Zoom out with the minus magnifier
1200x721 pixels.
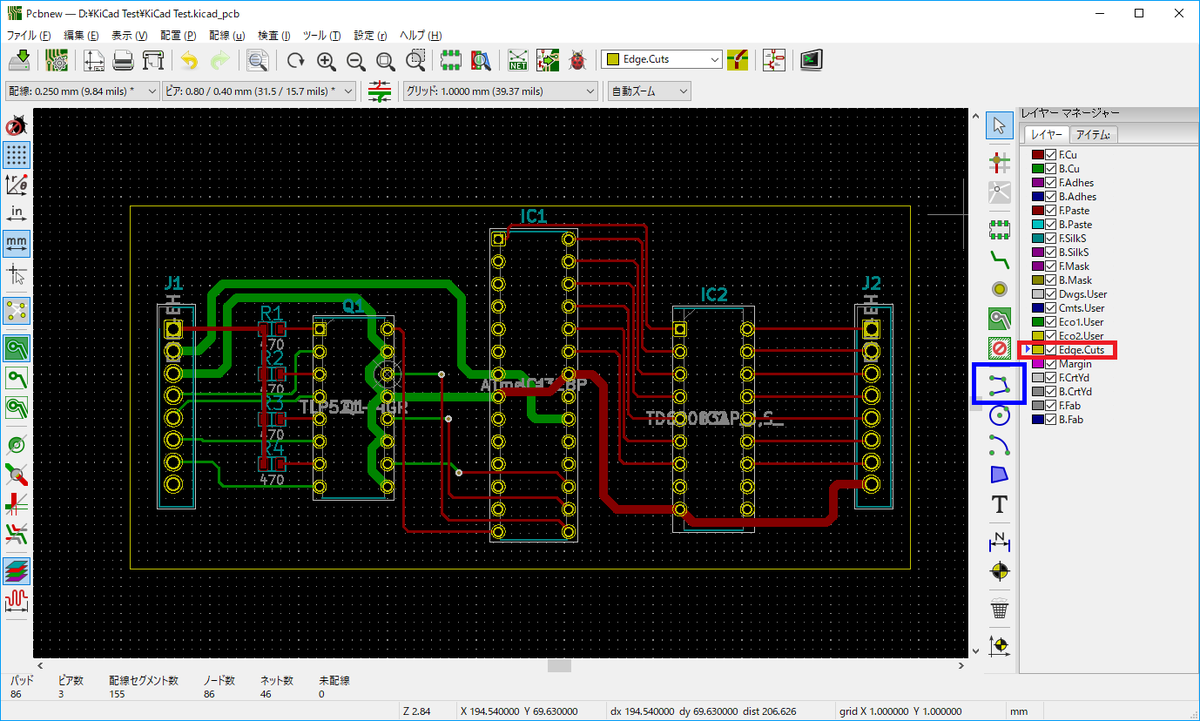[x=355, y=60]
